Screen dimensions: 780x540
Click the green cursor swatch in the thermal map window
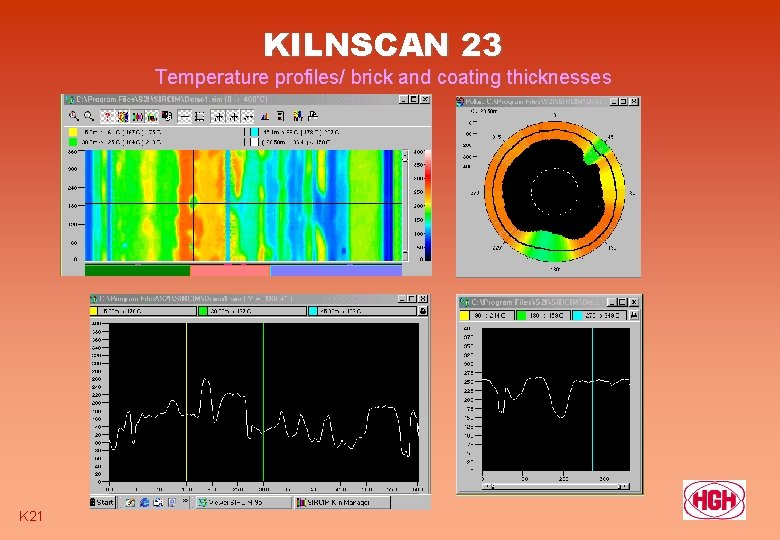[73, 142]
